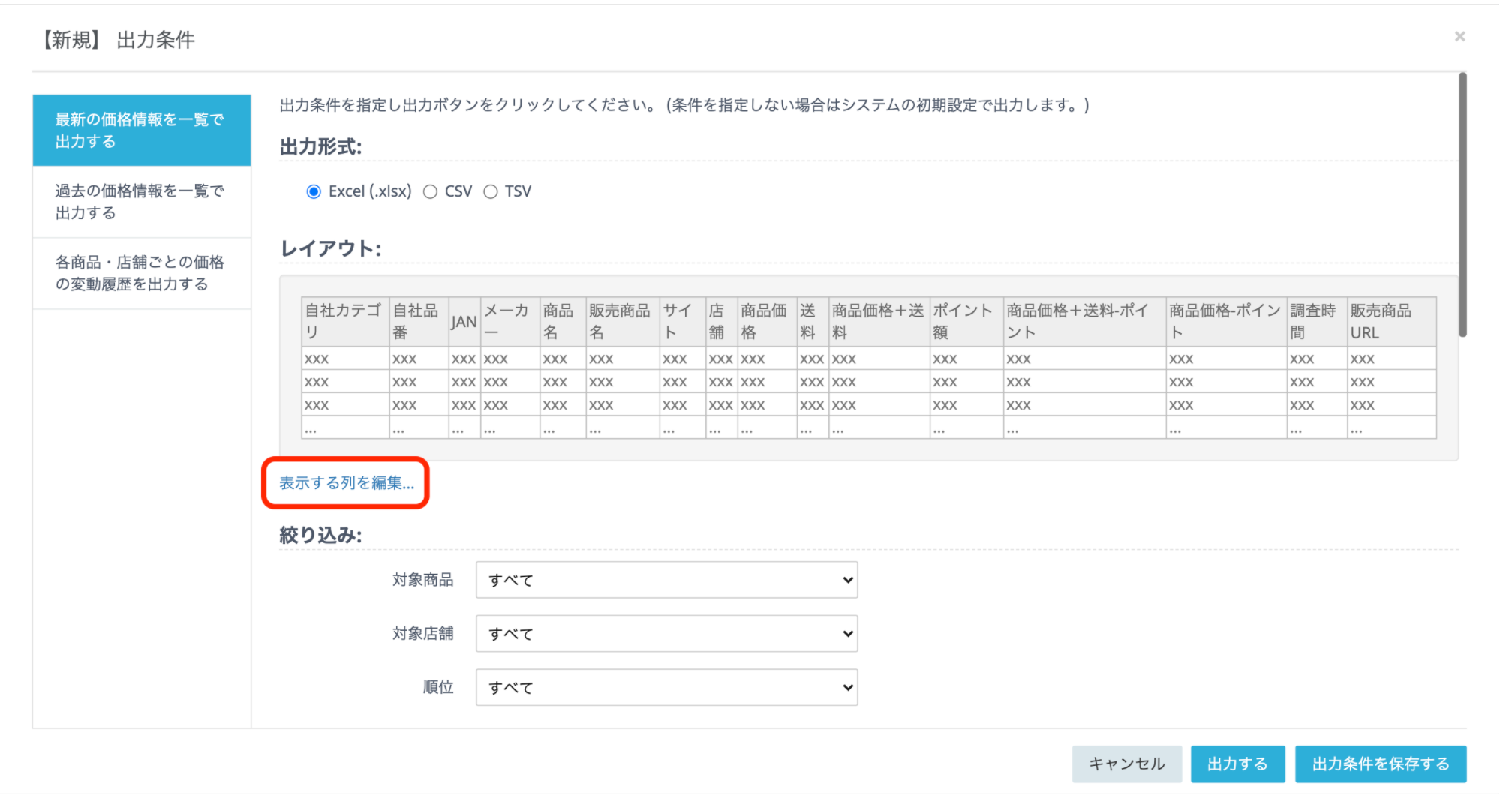Switch to 最新の価格情報を一覧で出力する tab
Viewport: 1512px width, 799px height.
(x=141, y=130)
